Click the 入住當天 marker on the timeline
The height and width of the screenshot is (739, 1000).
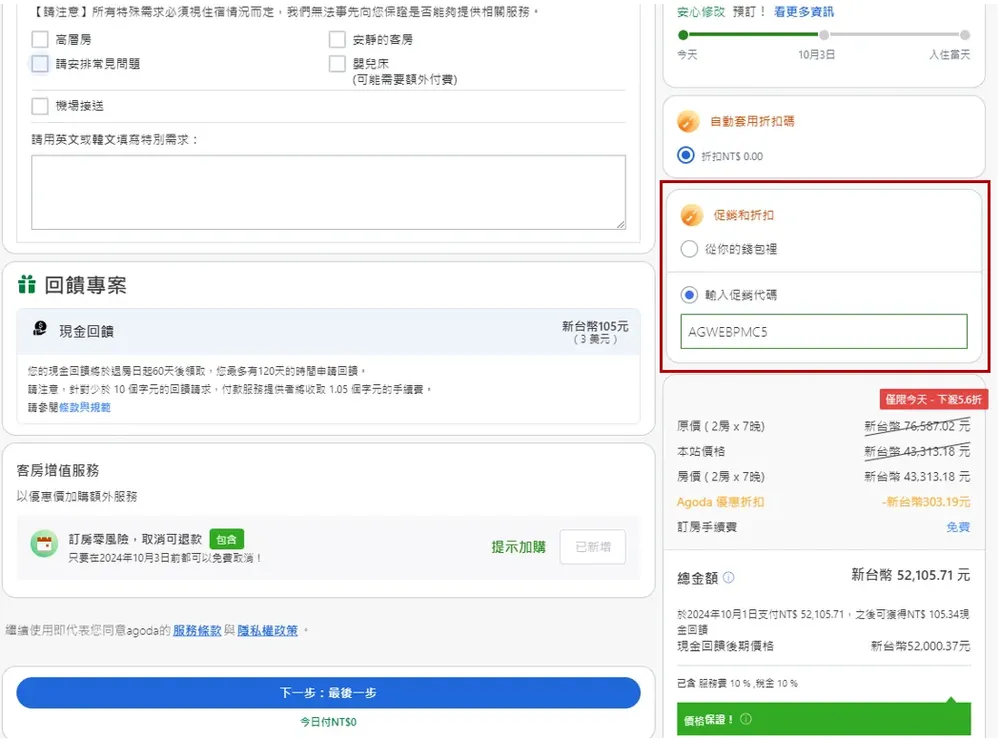(x=965, y=34)
